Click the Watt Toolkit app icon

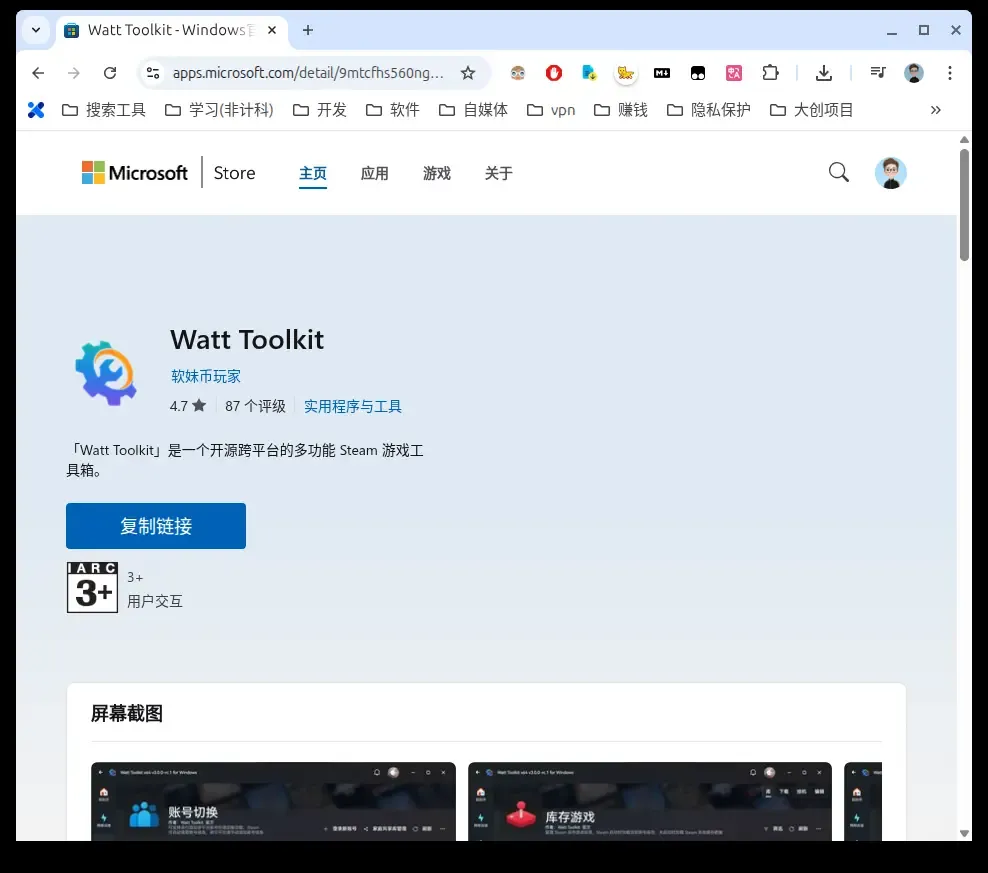click(105, 370)
